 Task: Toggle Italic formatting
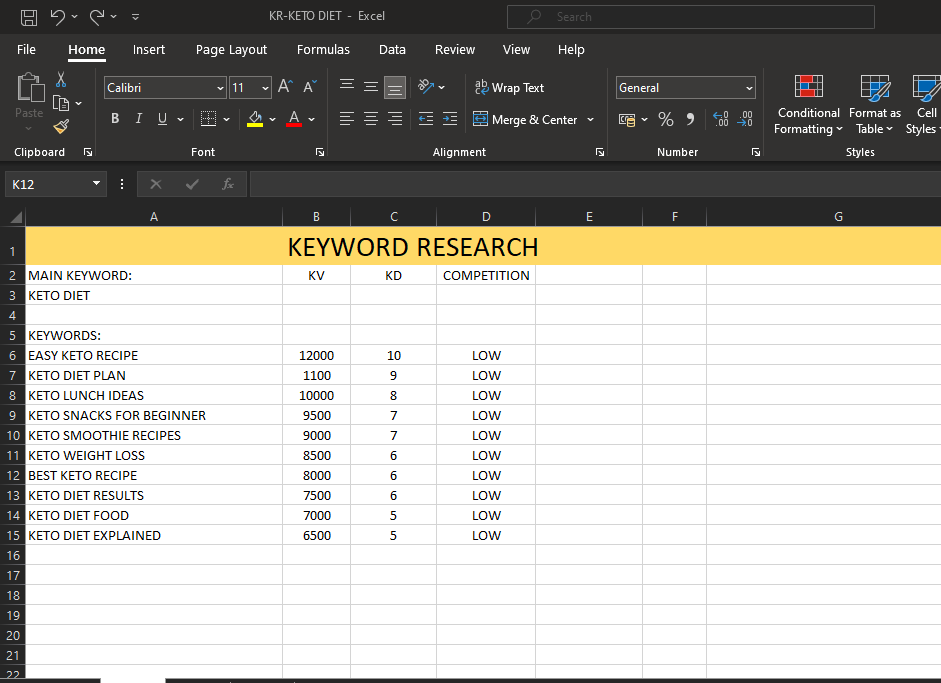click(138, 119)
